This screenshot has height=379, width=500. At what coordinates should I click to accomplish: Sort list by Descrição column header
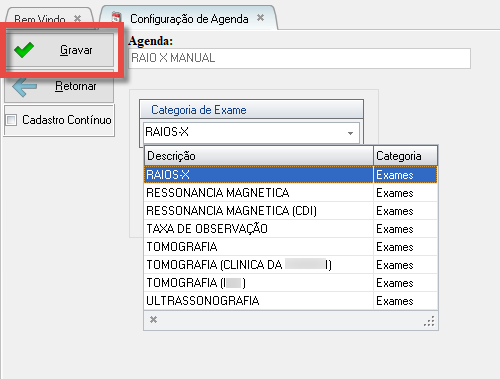[259, 156]
